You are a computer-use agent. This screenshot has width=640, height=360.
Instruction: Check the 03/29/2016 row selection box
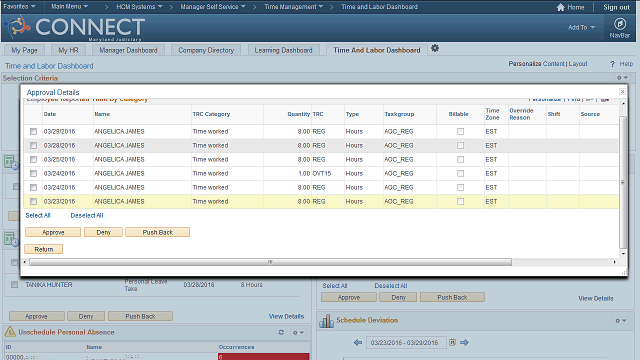coord(33,131)
